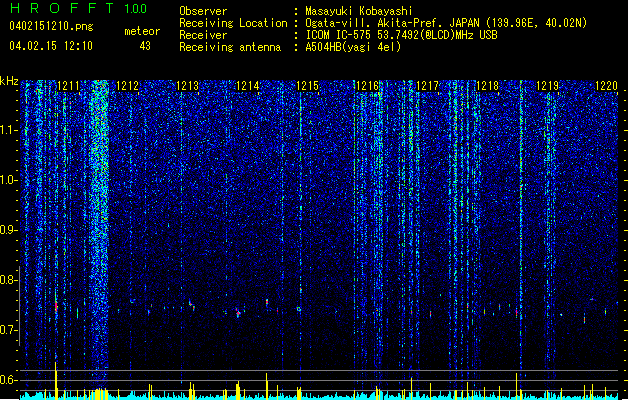Click the 1219 time marker

[548, 86]
